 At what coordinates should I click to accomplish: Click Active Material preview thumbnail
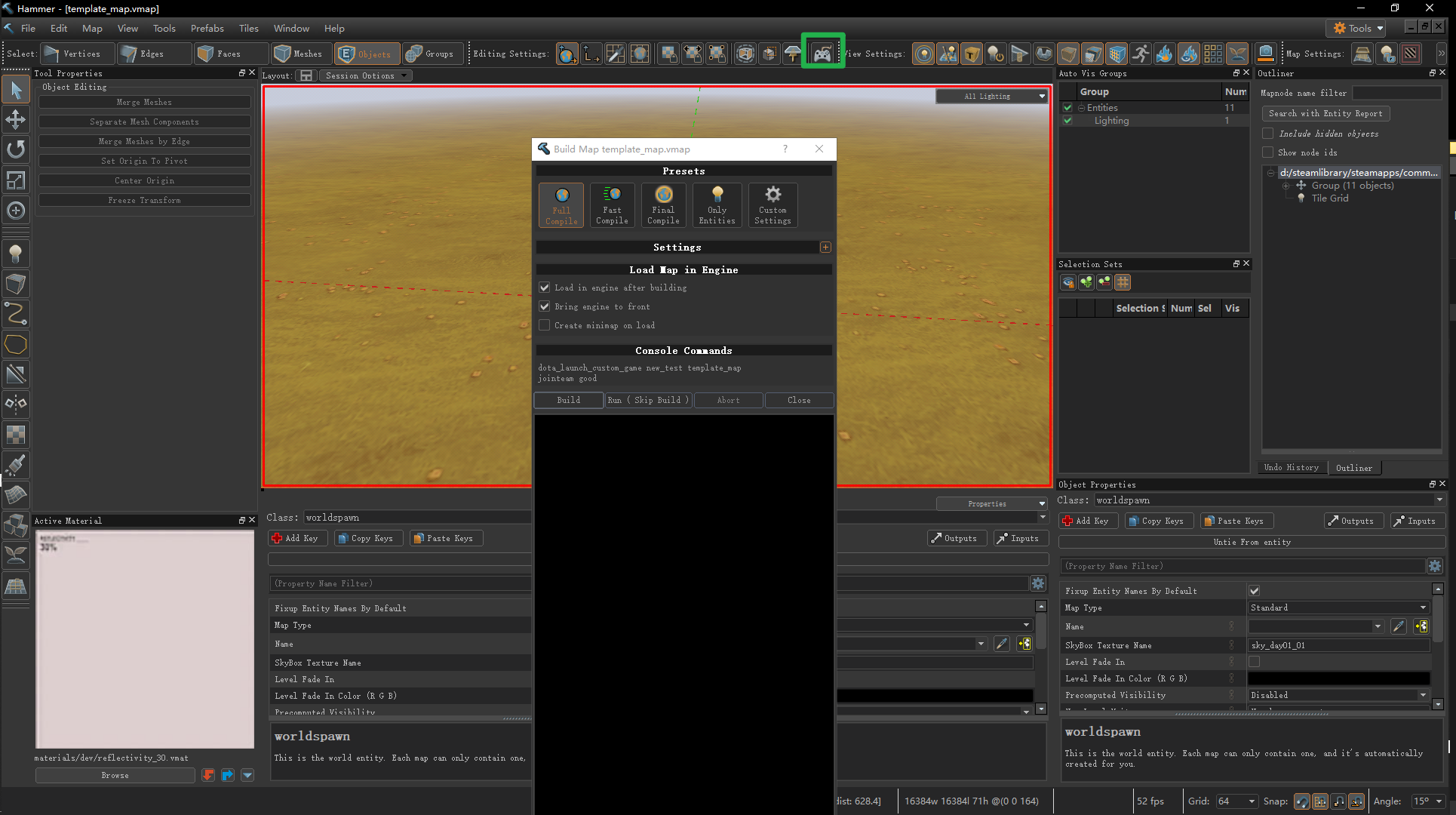[145, 639]
